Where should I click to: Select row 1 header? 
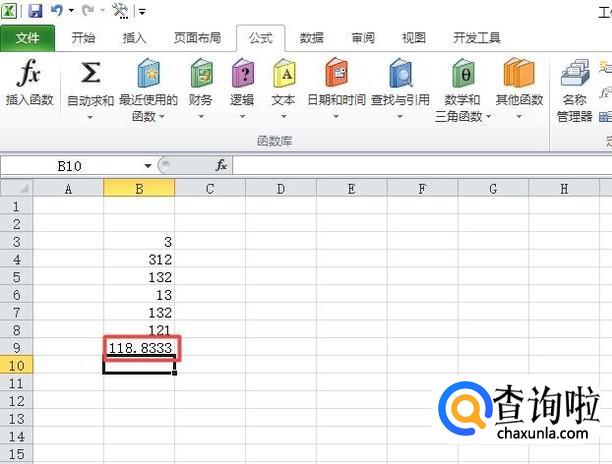16,206
